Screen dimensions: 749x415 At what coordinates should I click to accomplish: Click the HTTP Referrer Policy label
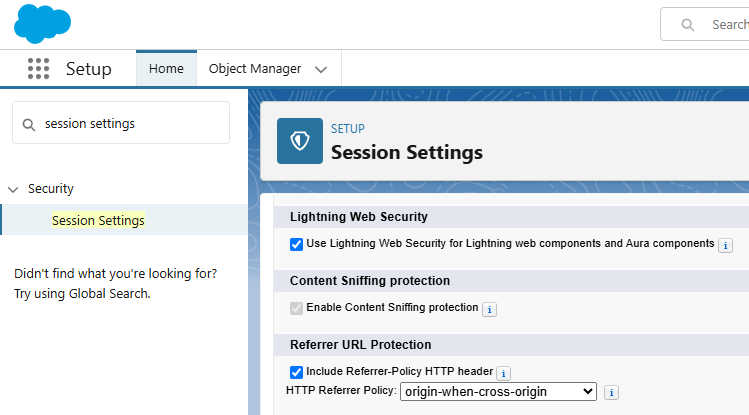click(x=341, y=390)
